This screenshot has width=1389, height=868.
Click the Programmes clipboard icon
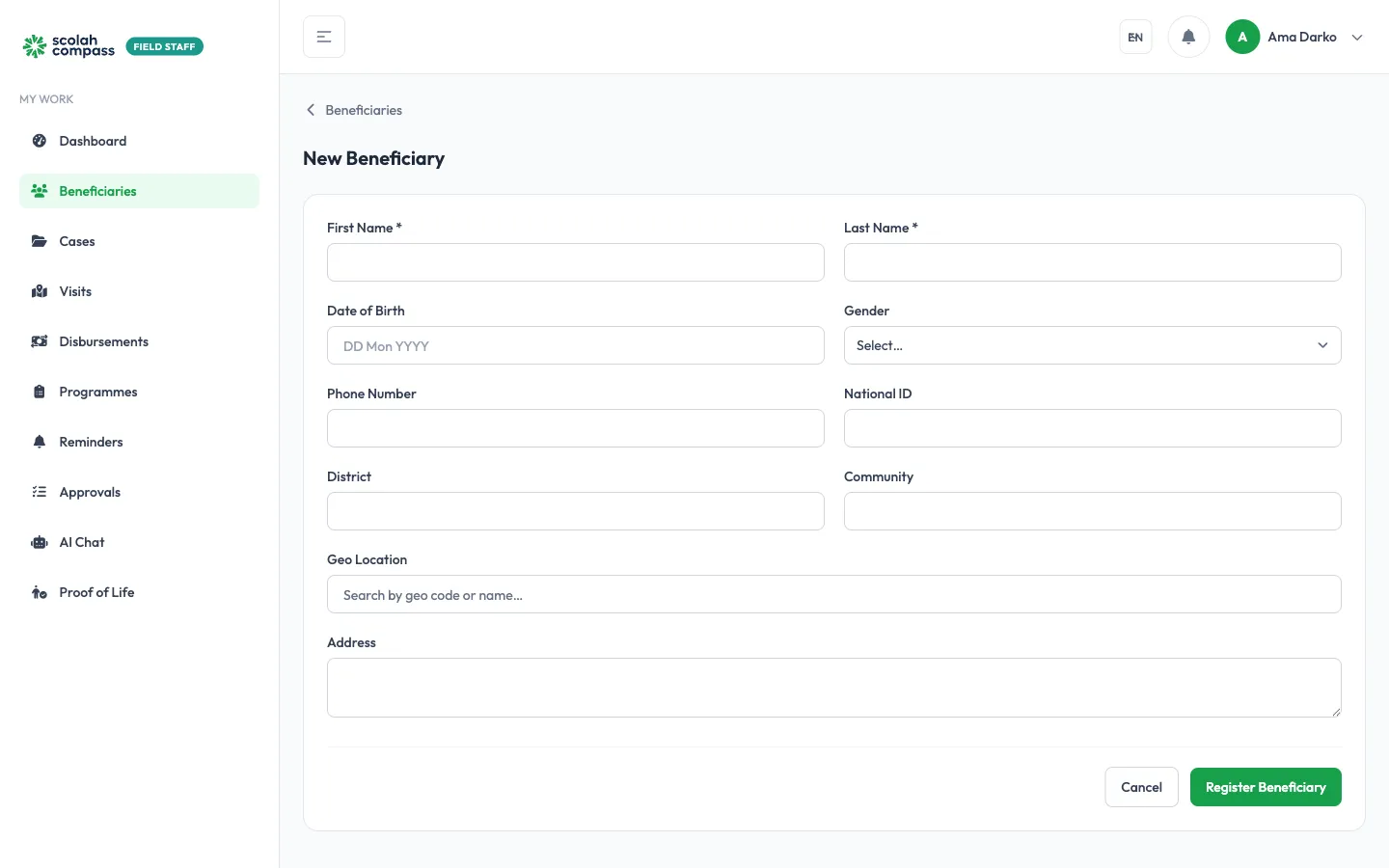point(40,392)
